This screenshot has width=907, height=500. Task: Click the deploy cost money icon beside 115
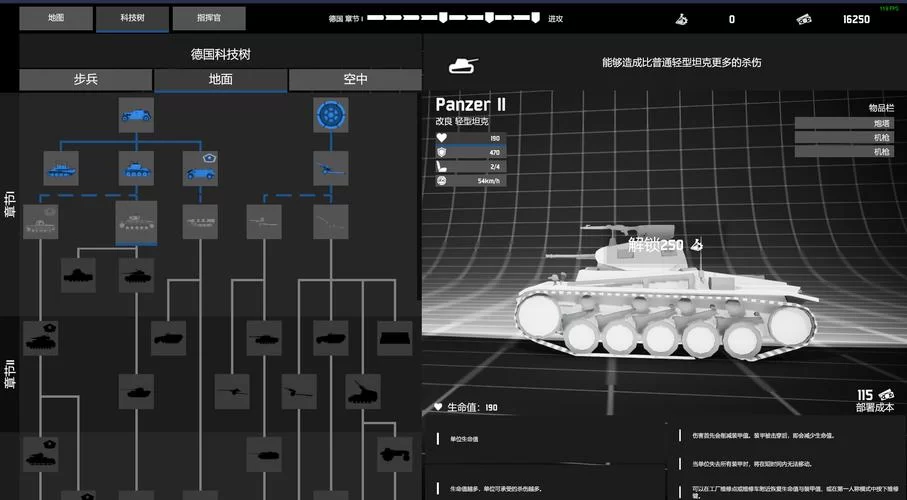click(885, 395)
